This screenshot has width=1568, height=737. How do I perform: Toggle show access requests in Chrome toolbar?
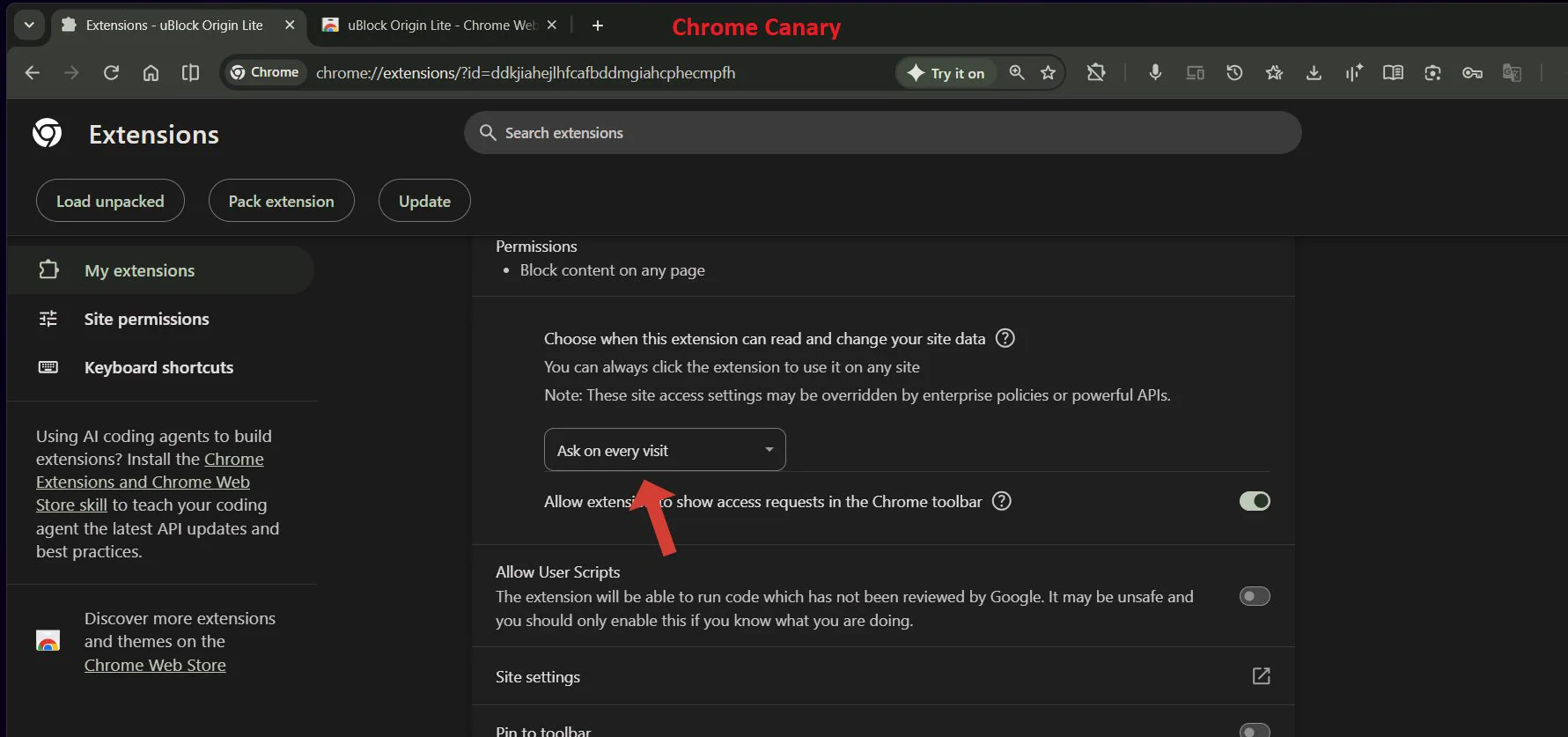(1255, 501)
